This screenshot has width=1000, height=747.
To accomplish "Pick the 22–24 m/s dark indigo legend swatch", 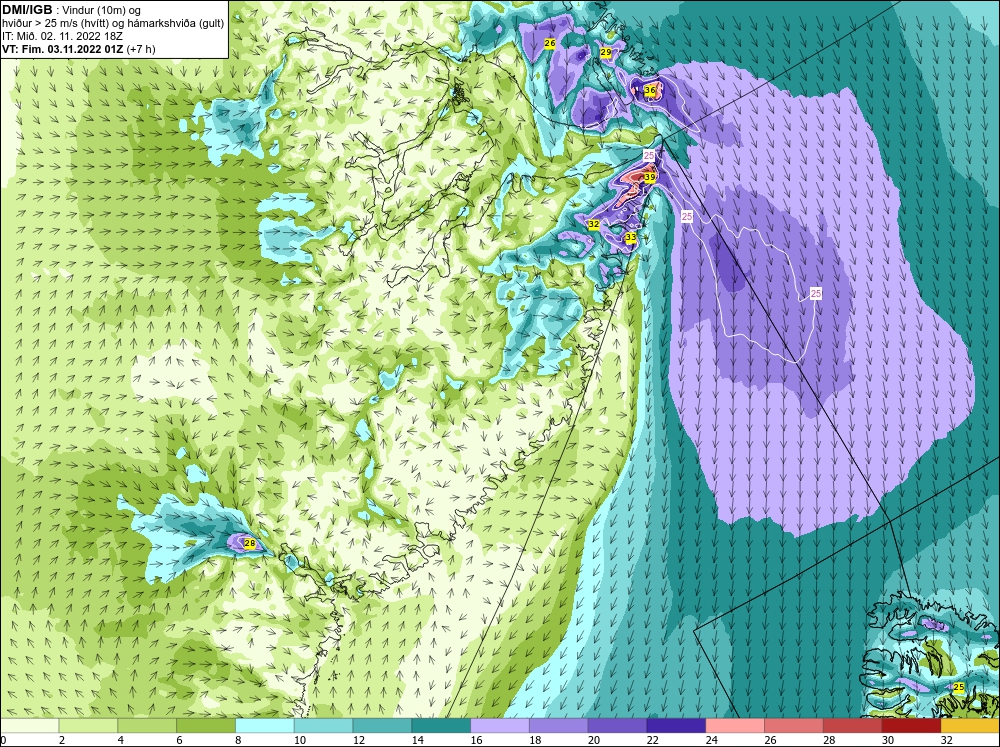I will coord(676,726).
